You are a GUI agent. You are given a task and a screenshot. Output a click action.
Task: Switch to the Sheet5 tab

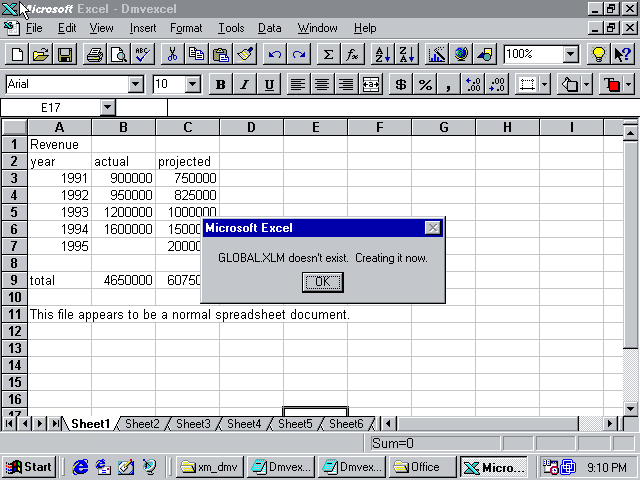coord(295,424)
